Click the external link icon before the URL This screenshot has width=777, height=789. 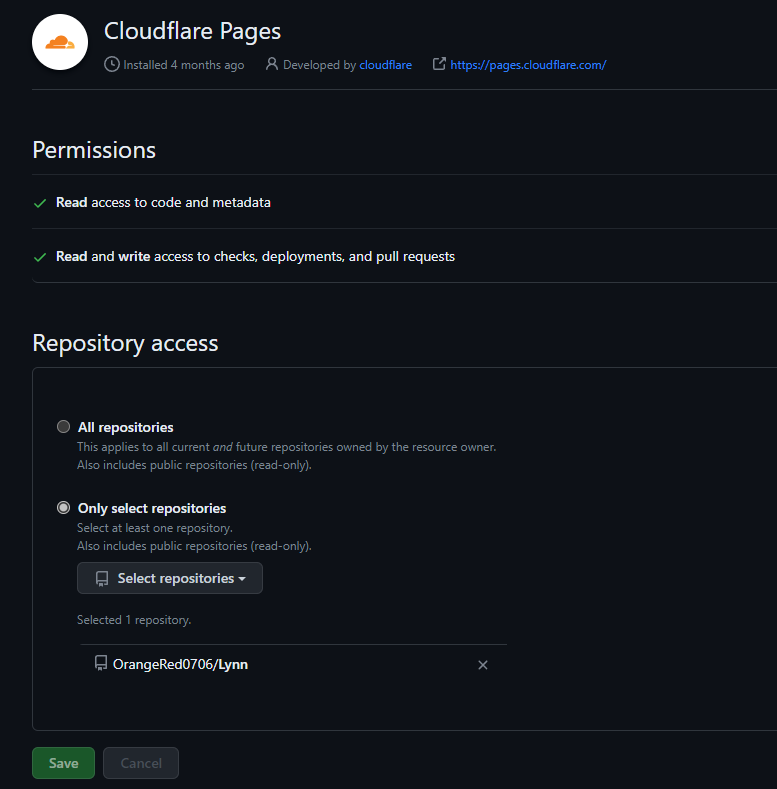pyautogui.click(x=438, y=65)
